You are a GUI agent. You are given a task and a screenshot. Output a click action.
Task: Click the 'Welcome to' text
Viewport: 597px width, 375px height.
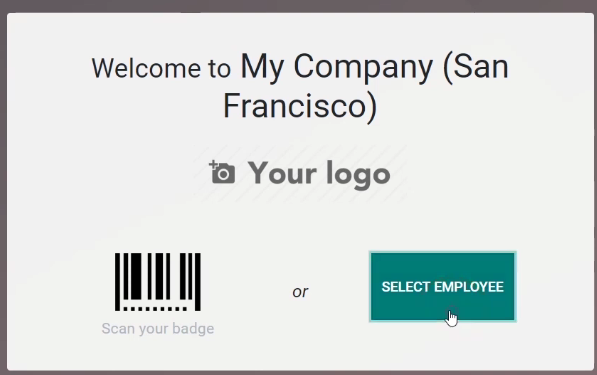tap(161, 69)
